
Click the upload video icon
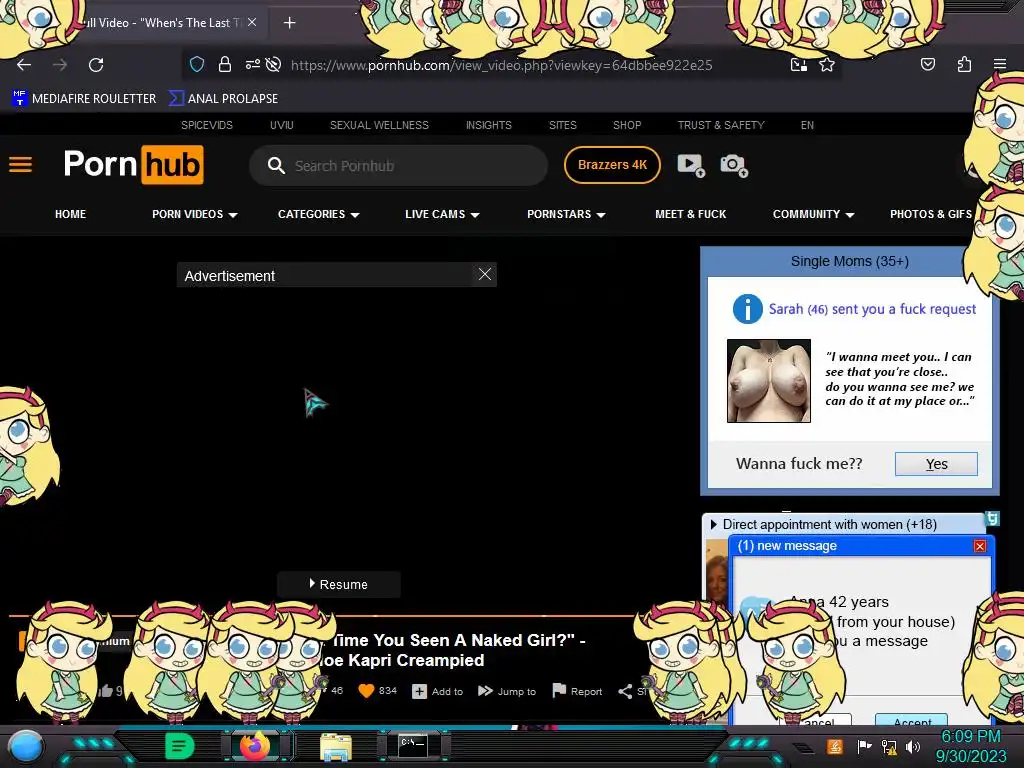point(690,165)
